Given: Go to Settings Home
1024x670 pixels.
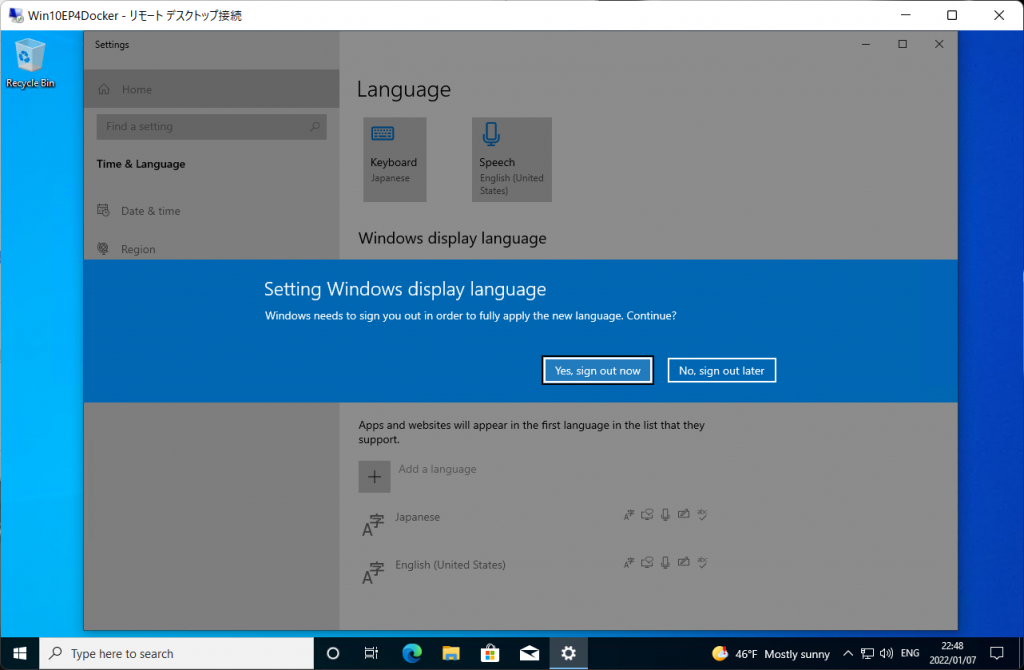Looking at the screenshot, I should (212, 89).
